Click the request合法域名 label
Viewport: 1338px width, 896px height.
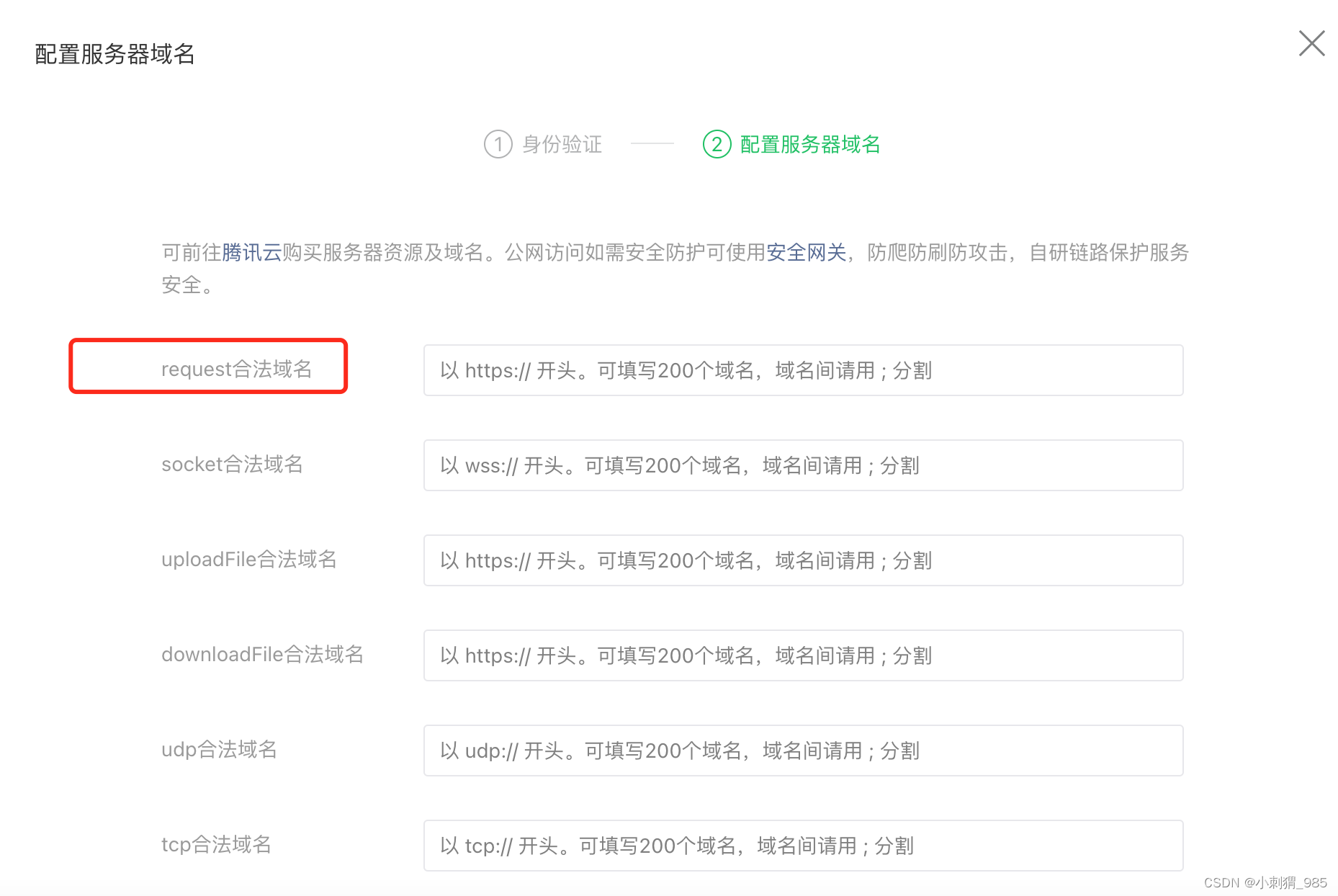236,369
